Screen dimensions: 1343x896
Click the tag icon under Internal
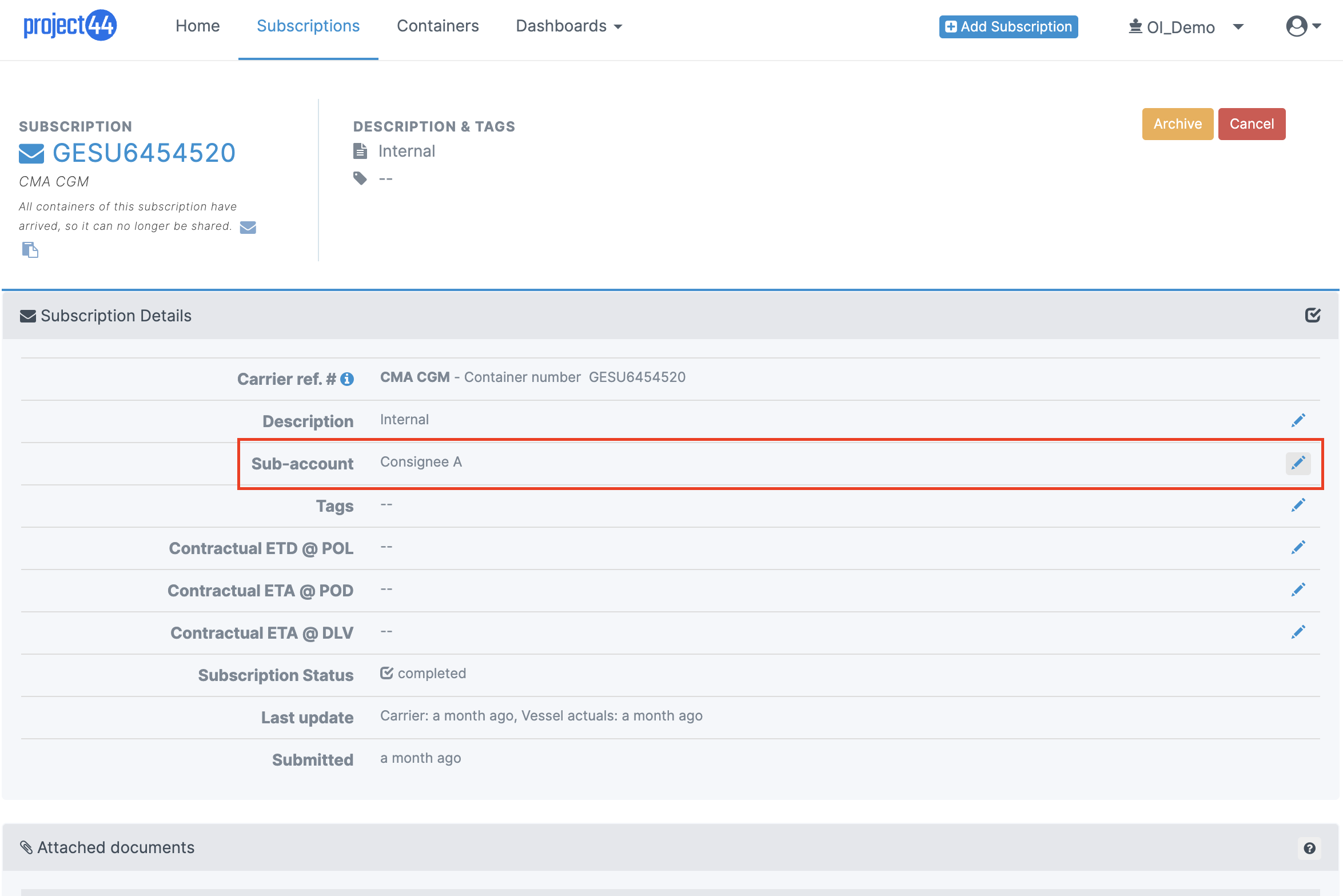(x=360, y=178)
